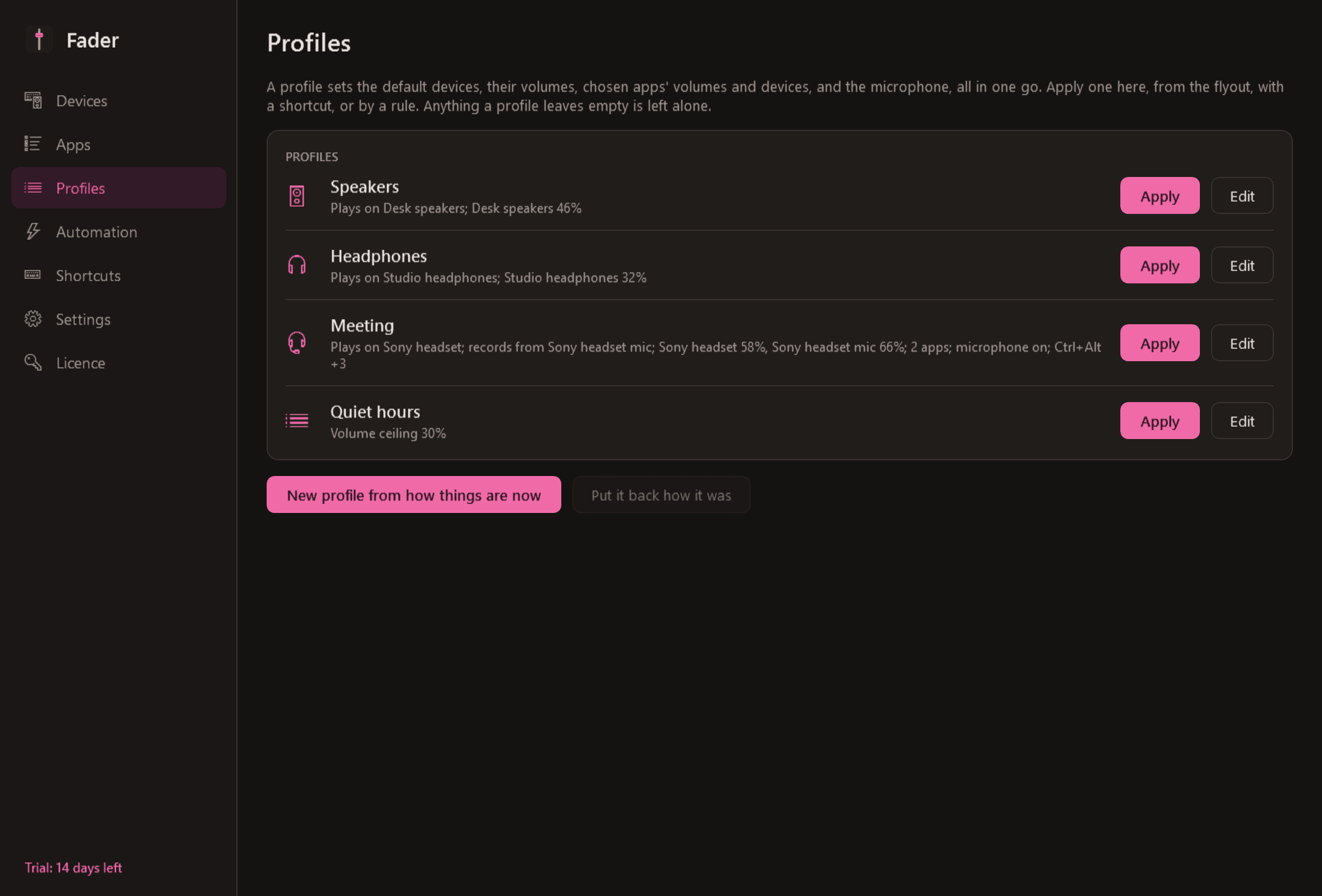Image resolution: width=1322 pixels, height=896 pixels.
Task: Open the Devices page
Action: (119, 101)
